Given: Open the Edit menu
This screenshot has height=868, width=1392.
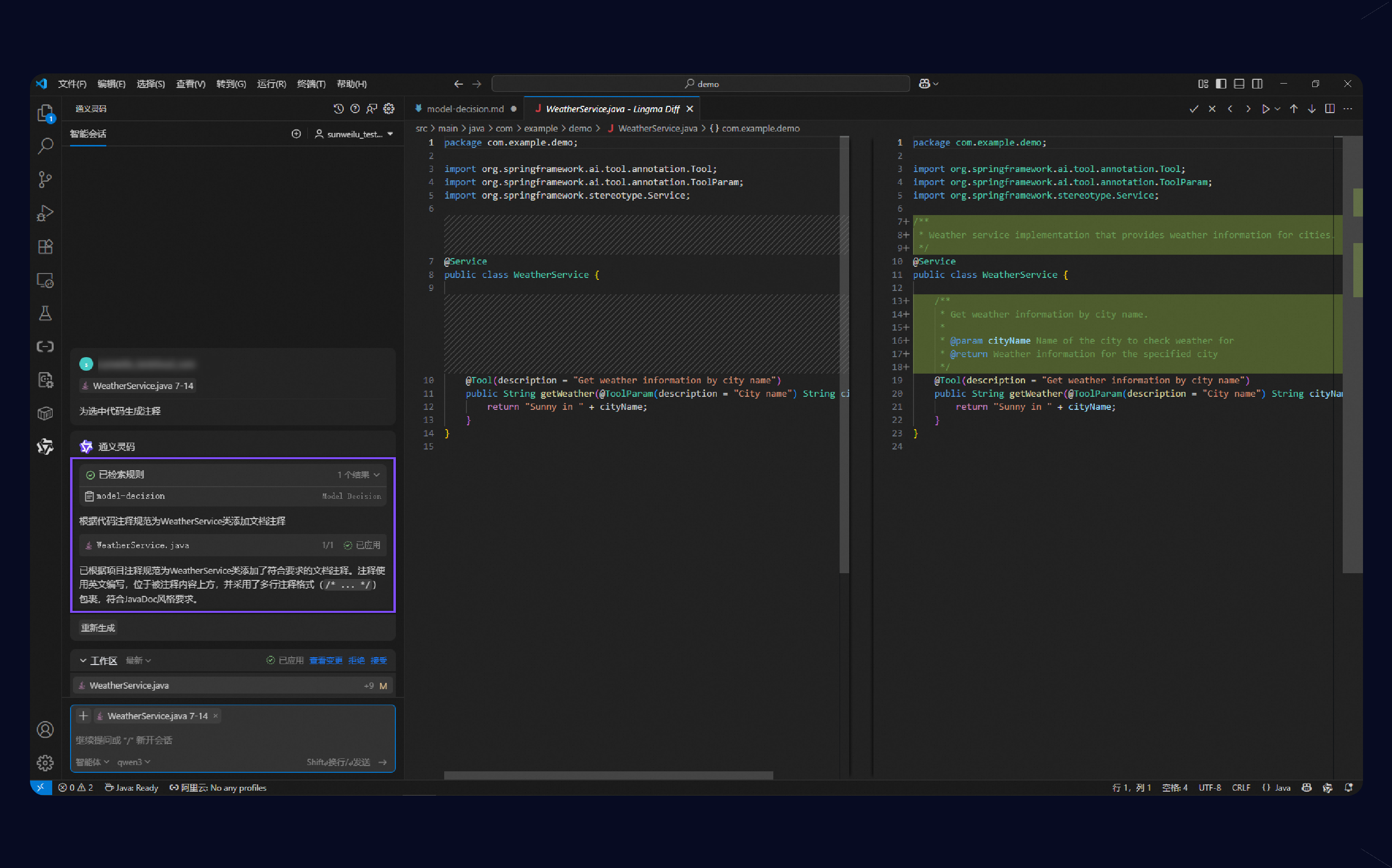Looking at the screenshot, I should pyautogui.click(x=111, y=84).
